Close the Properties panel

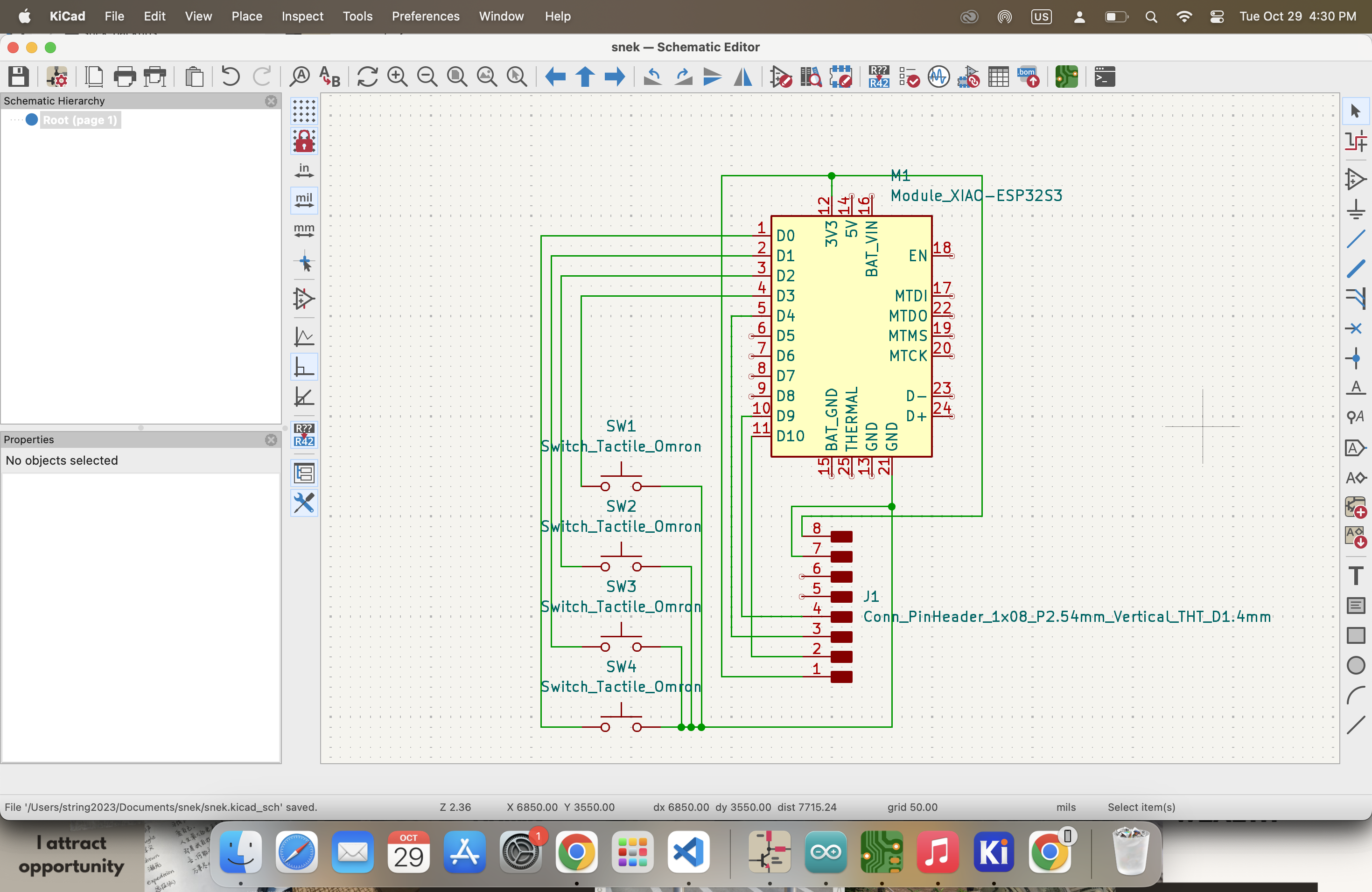(x=271, y=439)
